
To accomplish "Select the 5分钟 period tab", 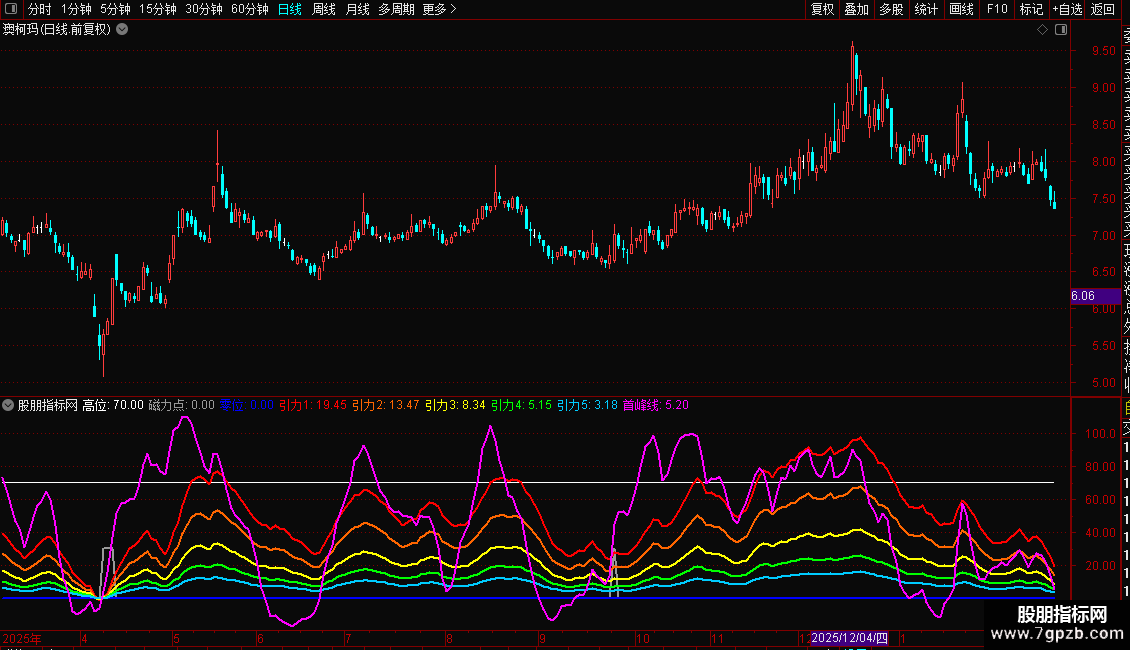I will pos(115,9).
